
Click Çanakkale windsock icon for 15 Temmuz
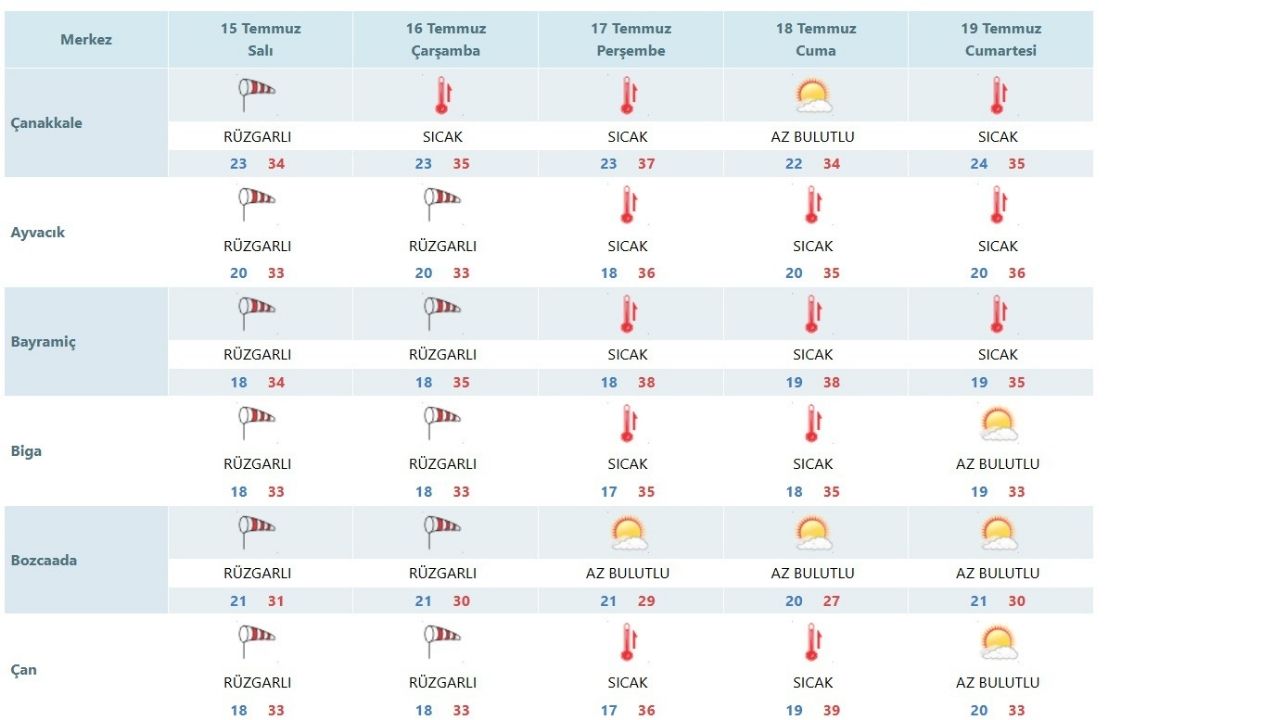click(256, 96)
